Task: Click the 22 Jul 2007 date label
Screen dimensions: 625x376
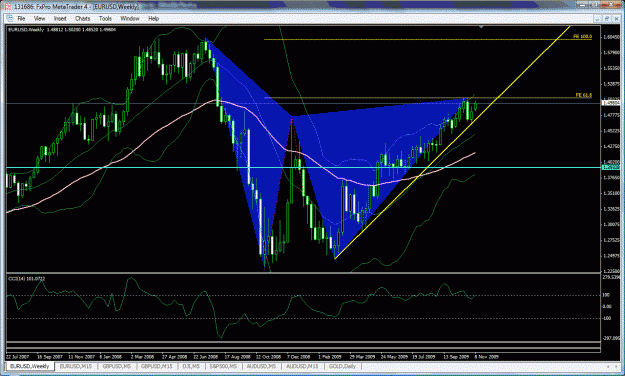Action: 18,357
